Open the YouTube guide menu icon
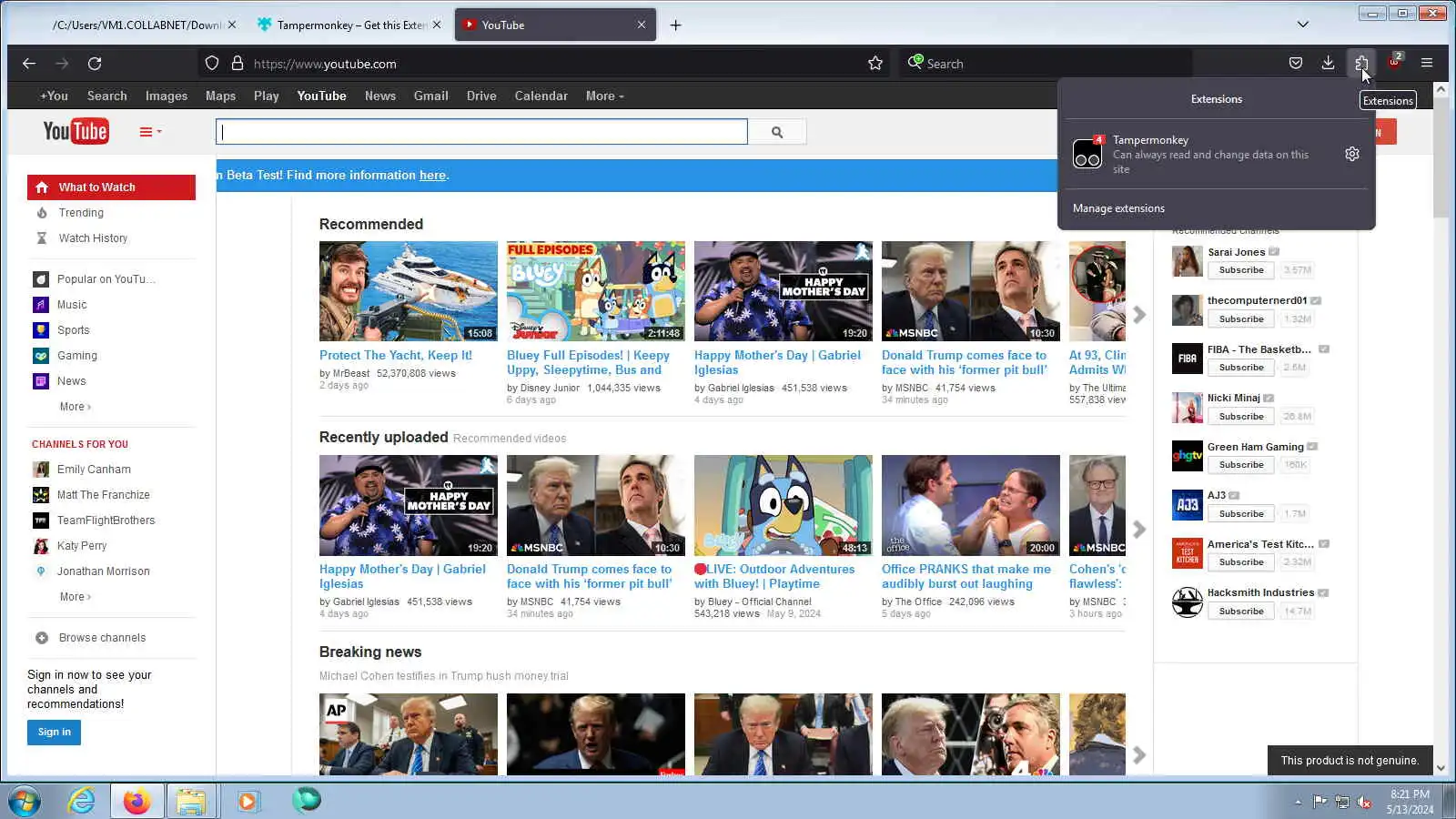The height and width of the screenshot is (819, 1456). pos(150,132)
